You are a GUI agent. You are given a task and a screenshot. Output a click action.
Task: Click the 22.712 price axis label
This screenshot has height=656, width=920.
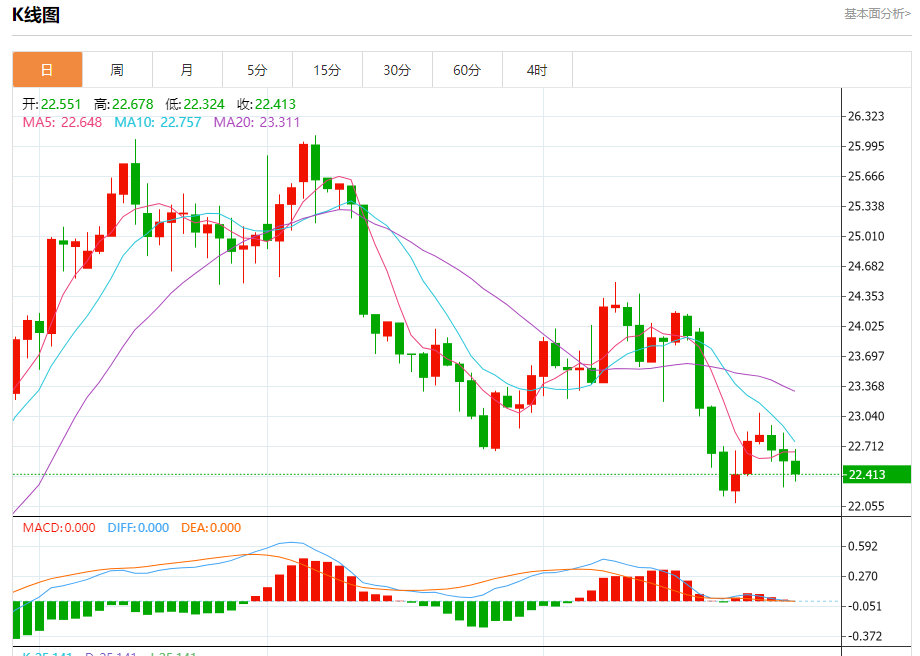(x=866, y=446)
